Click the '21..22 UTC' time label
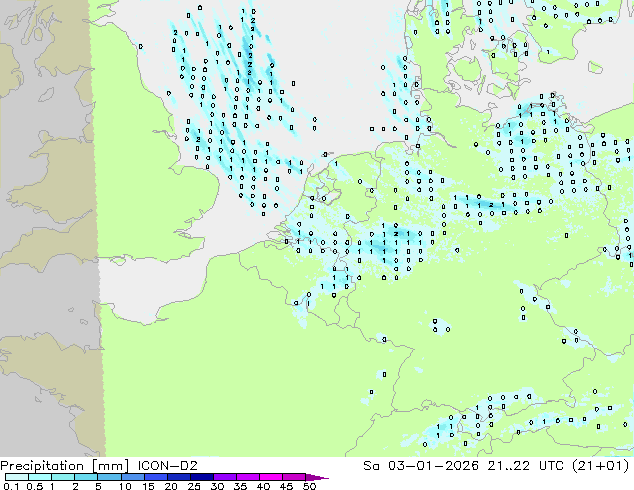Screen dimensions: 634x490 click(526, 466)
